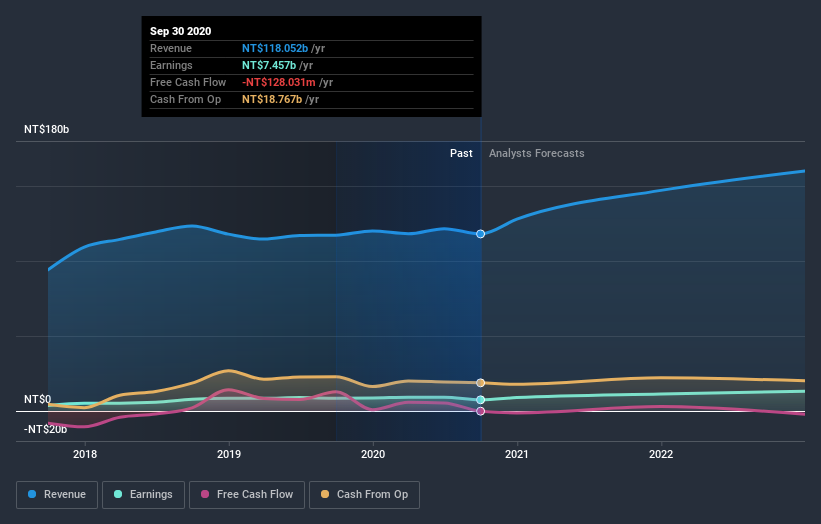Viewport: 821px width, 524px height.
Task: Click the Earnings row label in tooltip
Action: point(171,65)
